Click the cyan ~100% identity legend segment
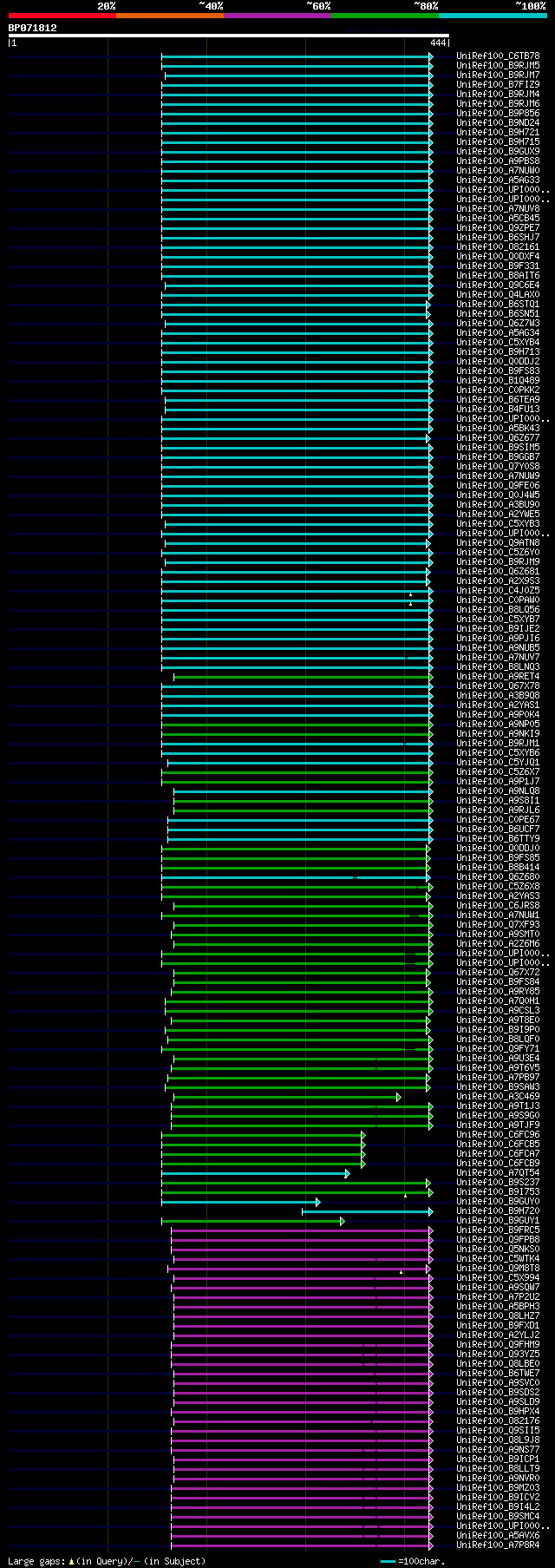 (x=493, y=15)
